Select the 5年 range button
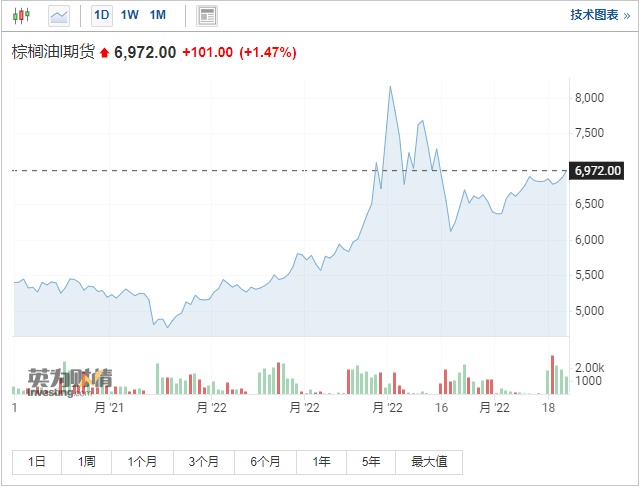The height and width of the screenshot is (488, 642). (372, 462)
